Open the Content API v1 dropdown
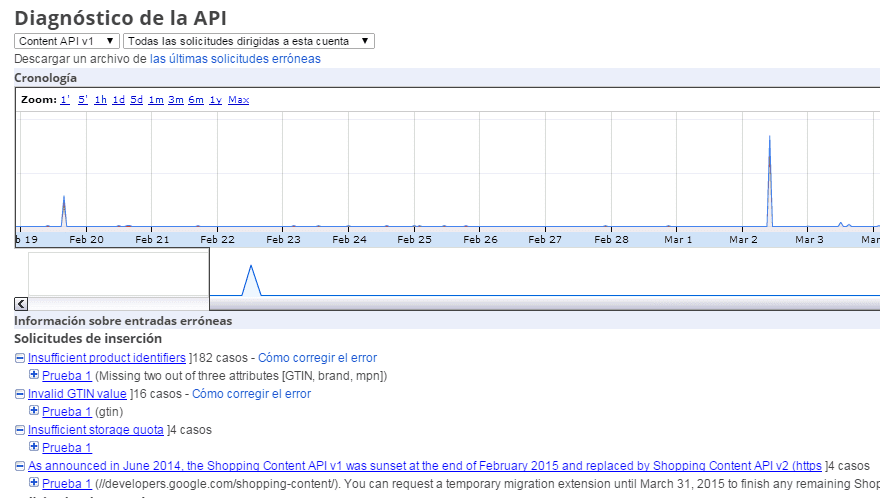 pos(67,41)
